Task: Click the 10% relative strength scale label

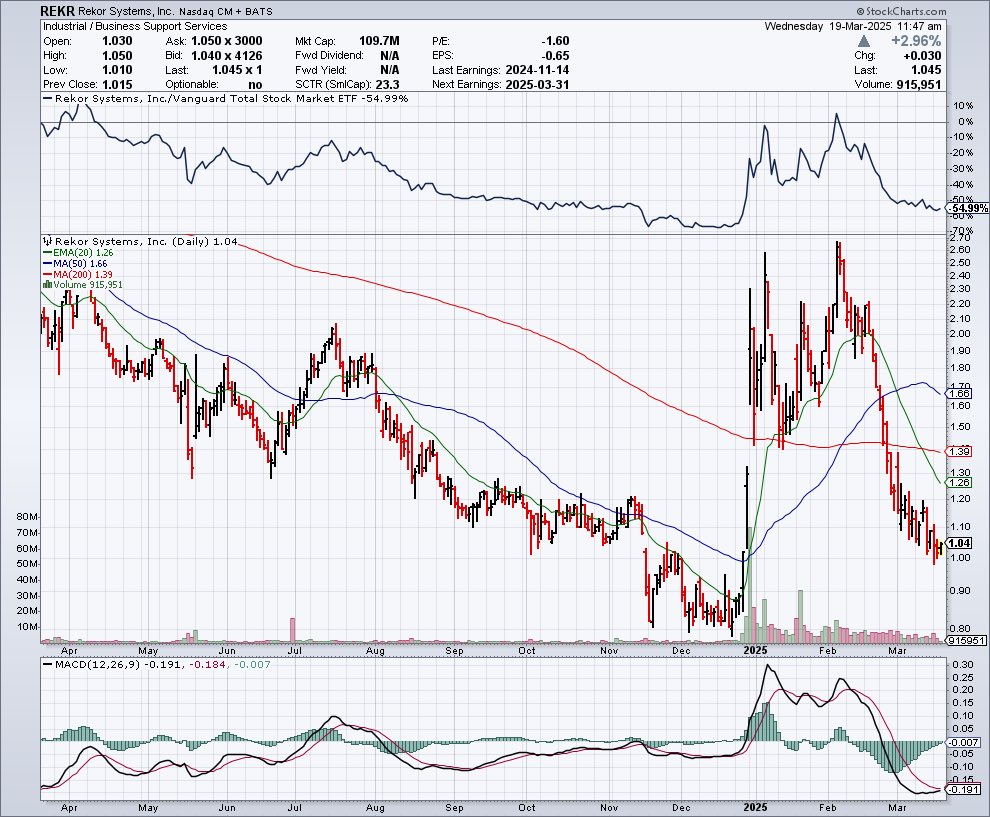Action: [964, 106]
